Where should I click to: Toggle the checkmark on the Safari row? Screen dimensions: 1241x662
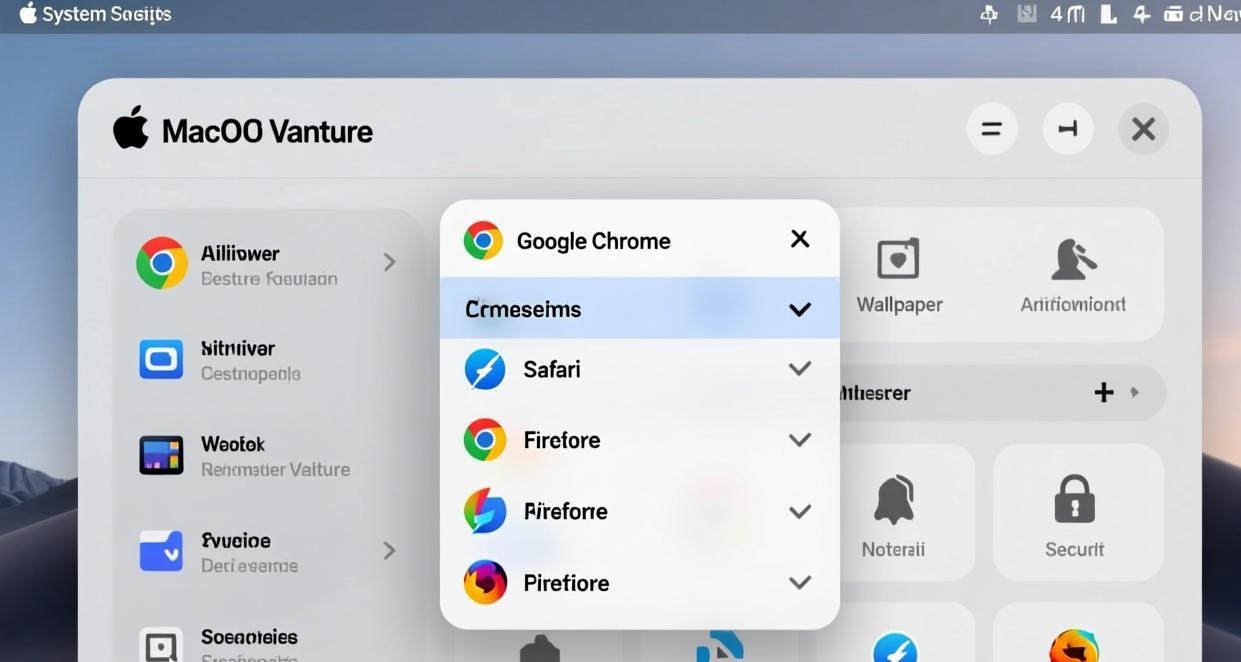800,369
